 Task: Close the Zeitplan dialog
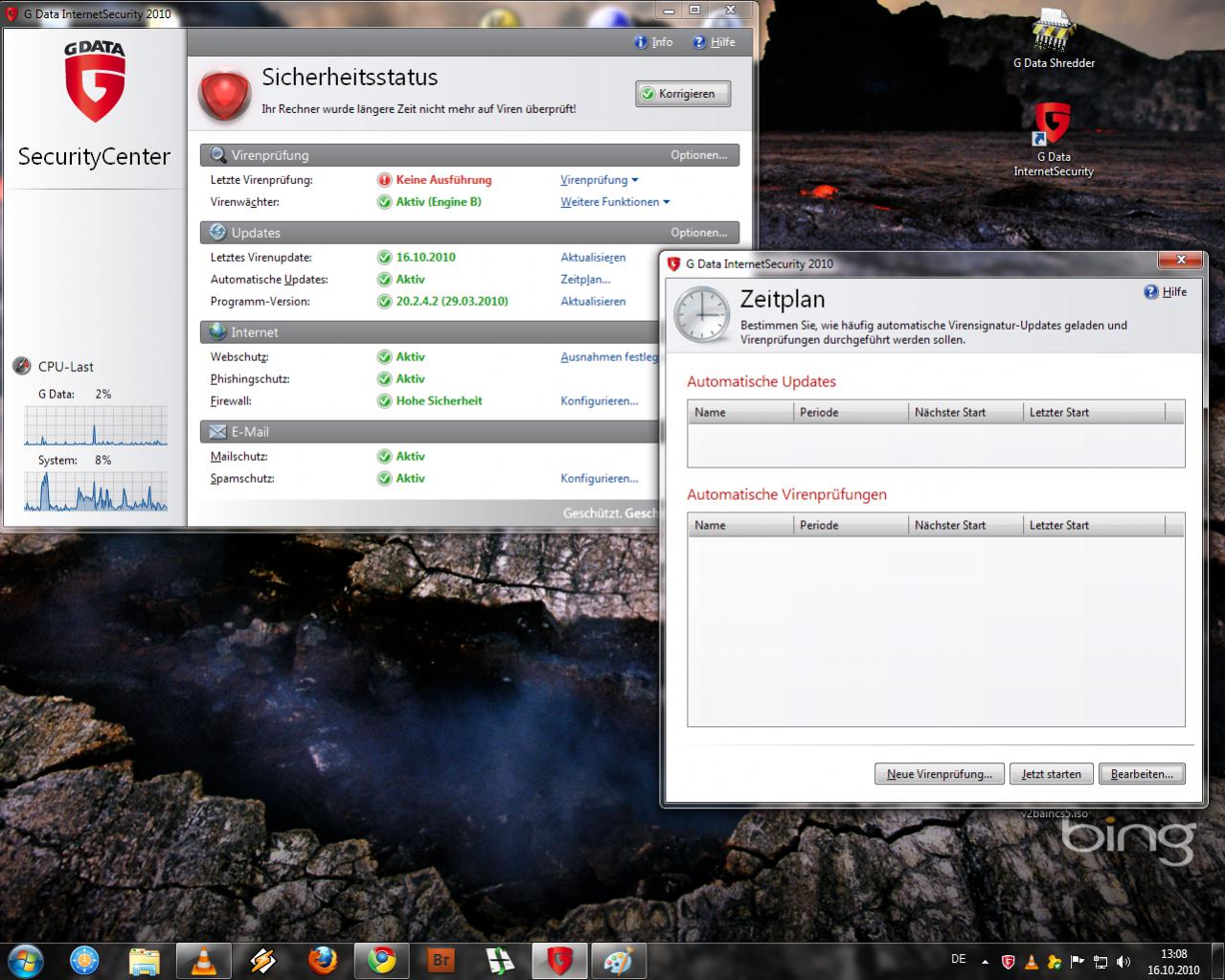pyautogui.click(x=1180, y=260)
